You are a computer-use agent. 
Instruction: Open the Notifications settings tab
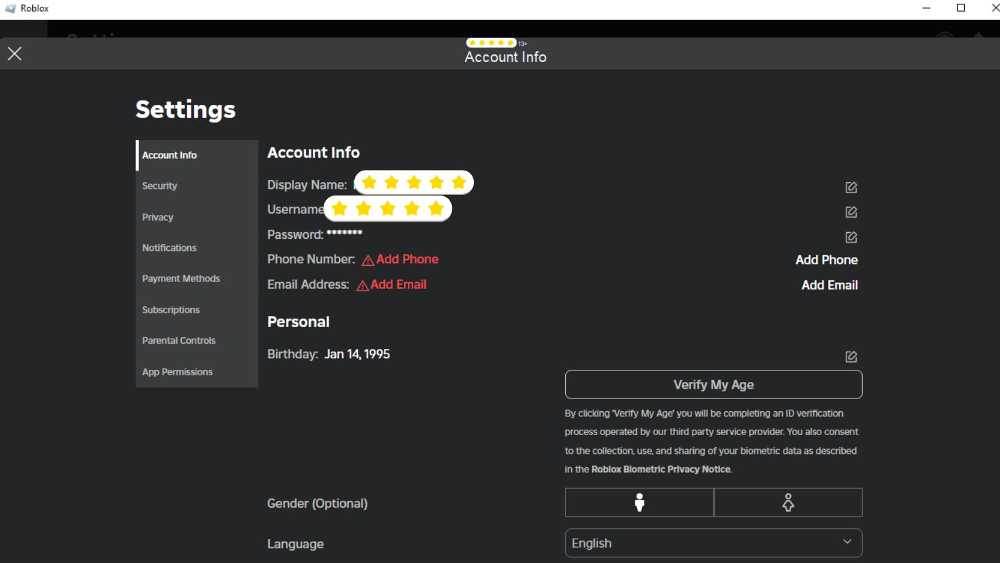click(196, 247)
